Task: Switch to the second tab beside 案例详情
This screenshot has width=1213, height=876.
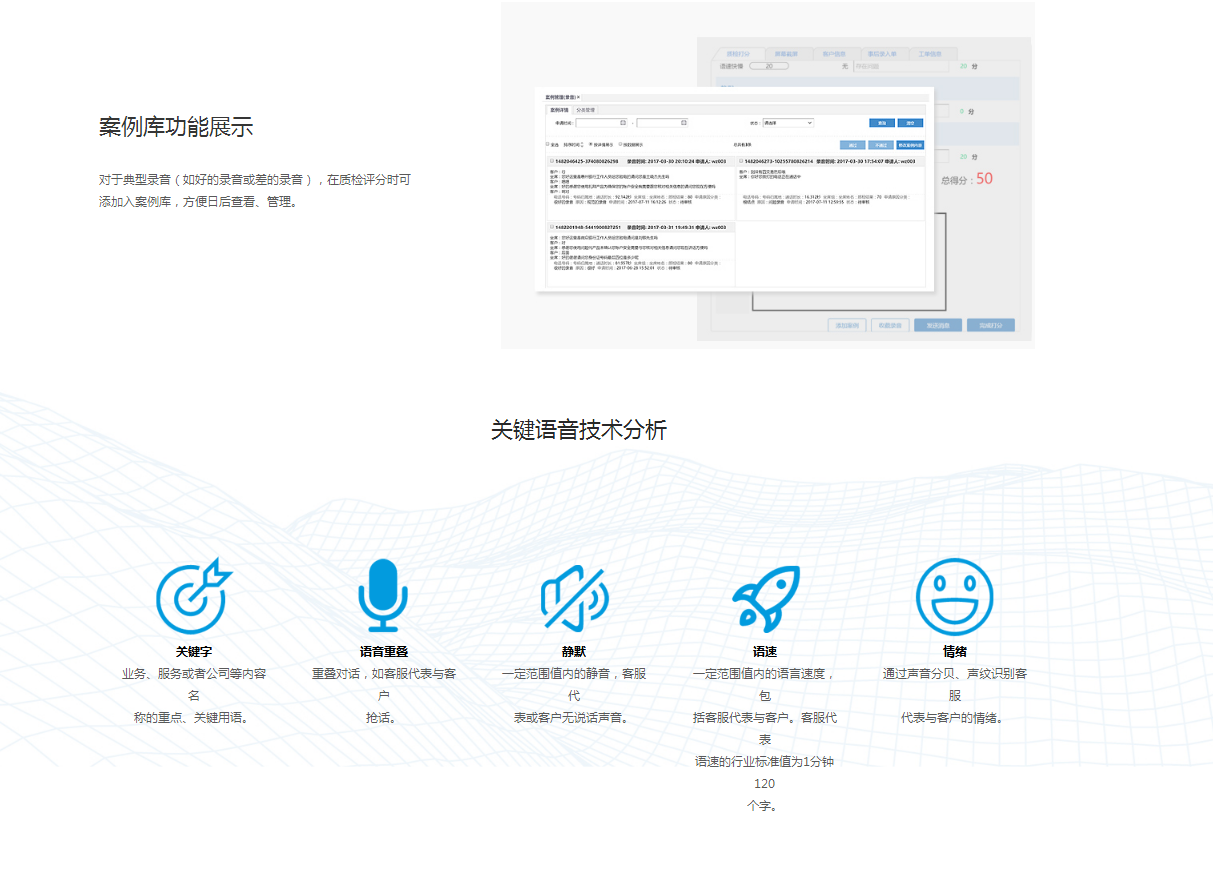Action: 586,109
